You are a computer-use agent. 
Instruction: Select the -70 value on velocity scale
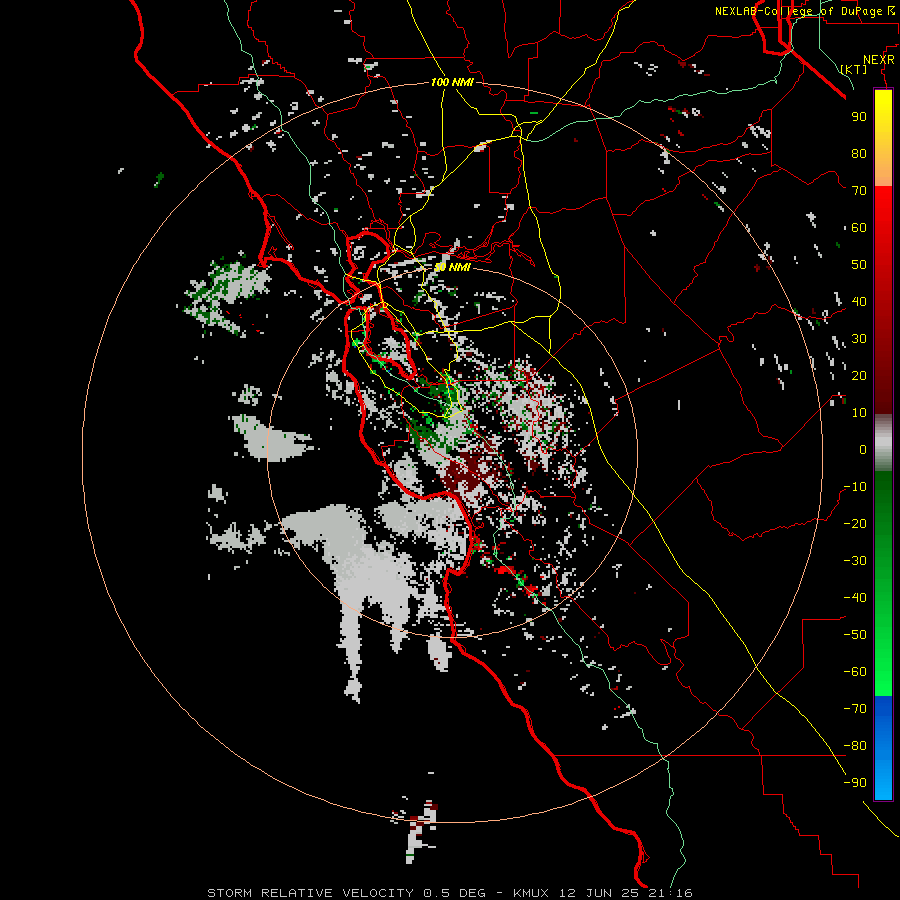pos(855,709)
